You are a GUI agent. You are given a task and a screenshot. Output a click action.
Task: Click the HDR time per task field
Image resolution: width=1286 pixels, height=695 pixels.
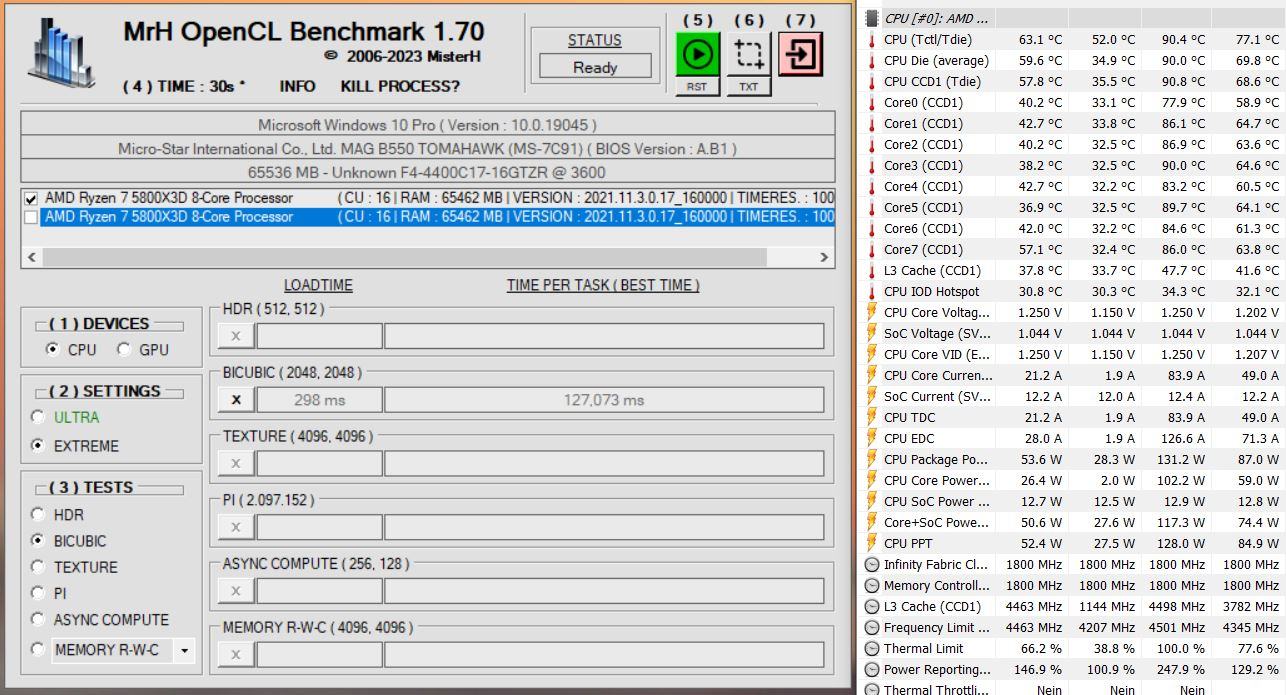604,336
